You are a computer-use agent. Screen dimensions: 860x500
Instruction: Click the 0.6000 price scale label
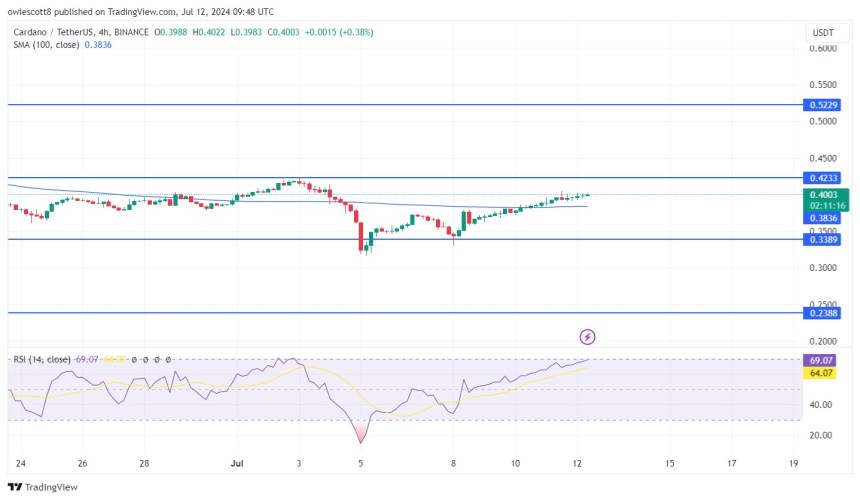pyautogui.click(x=825, y=48)
